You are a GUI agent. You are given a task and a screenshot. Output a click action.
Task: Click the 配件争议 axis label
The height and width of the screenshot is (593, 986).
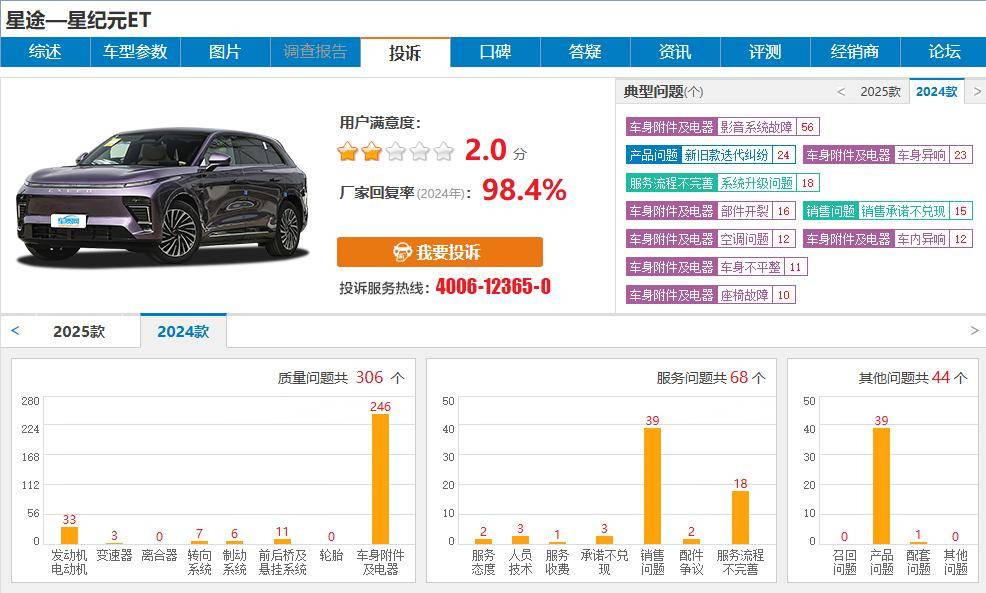pyautogui.click(x=691, y=562)
